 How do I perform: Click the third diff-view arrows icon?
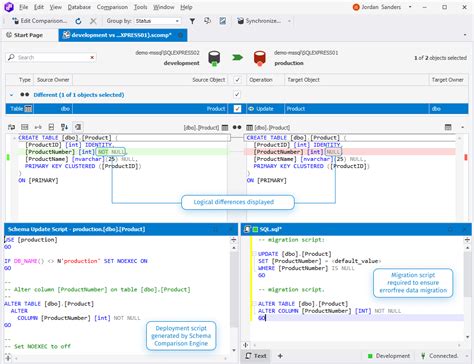coord(38,127)
